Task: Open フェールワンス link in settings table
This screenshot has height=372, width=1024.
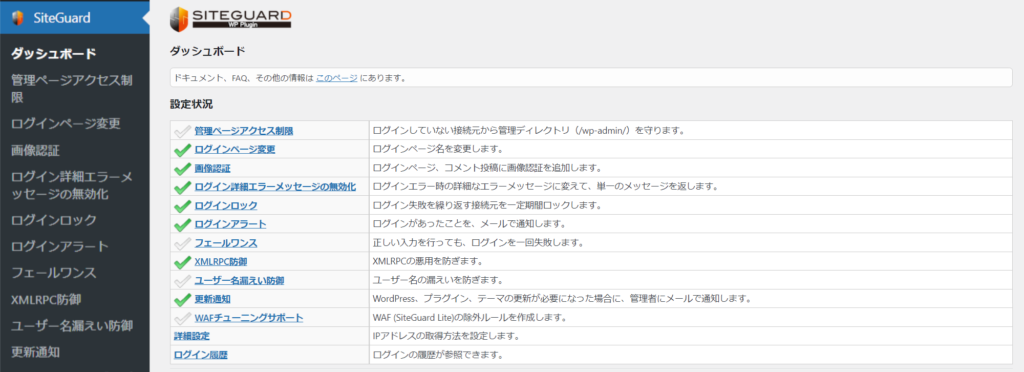Action: (226, 243)
